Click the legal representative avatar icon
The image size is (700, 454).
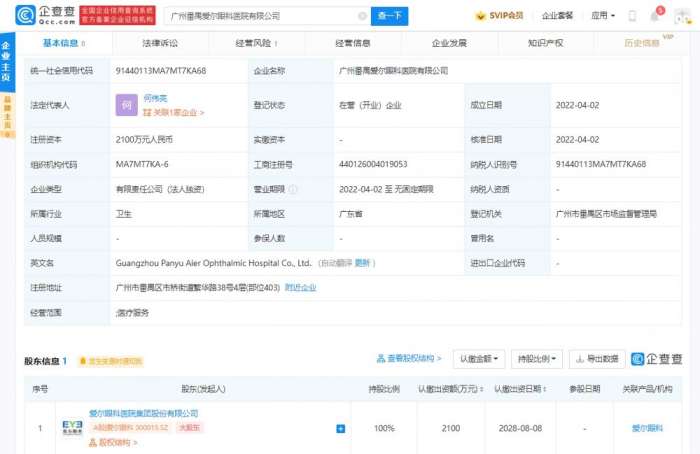pos(127,105)
